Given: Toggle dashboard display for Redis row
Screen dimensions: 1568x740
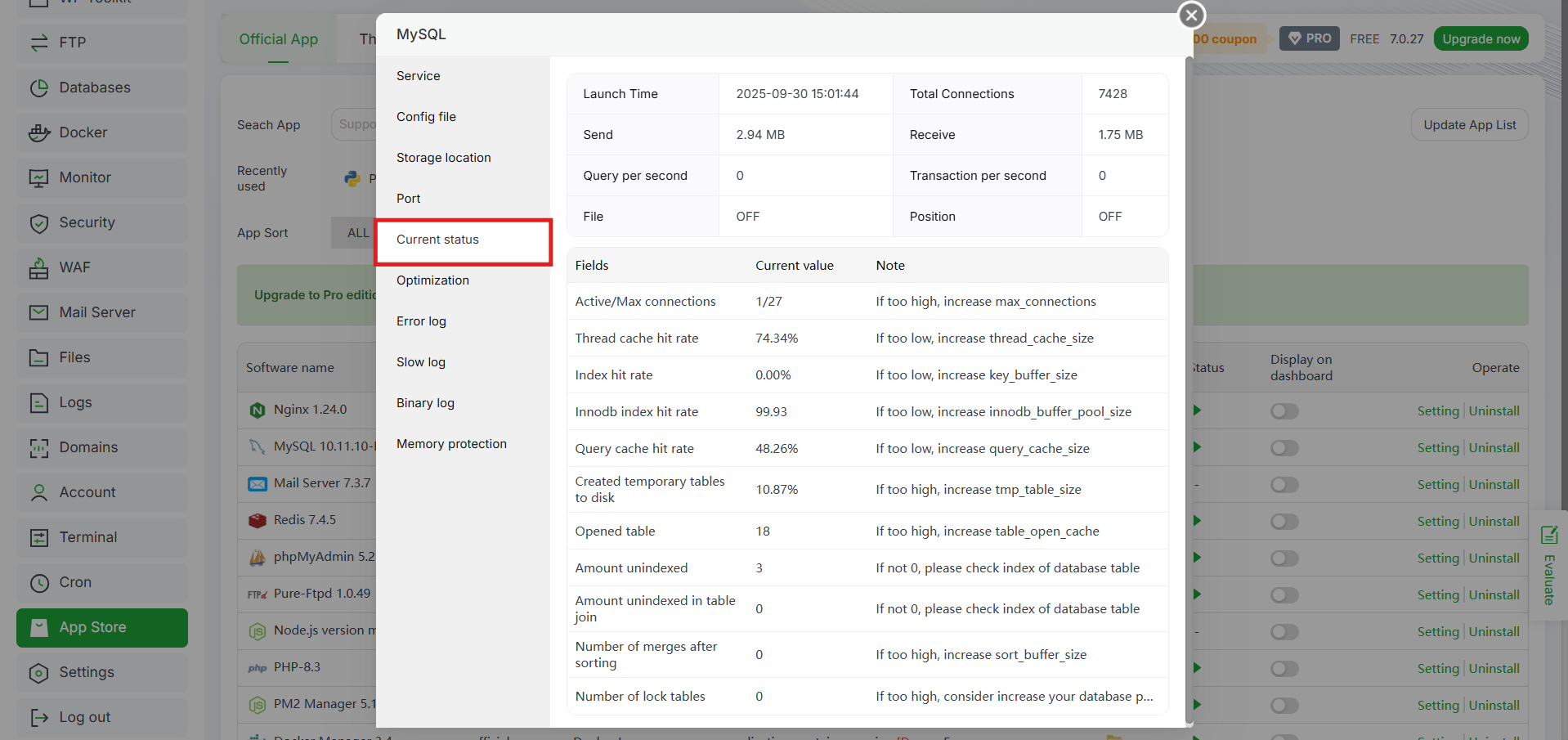Looking at the screenshot, I should click(x=1284, y=522).
